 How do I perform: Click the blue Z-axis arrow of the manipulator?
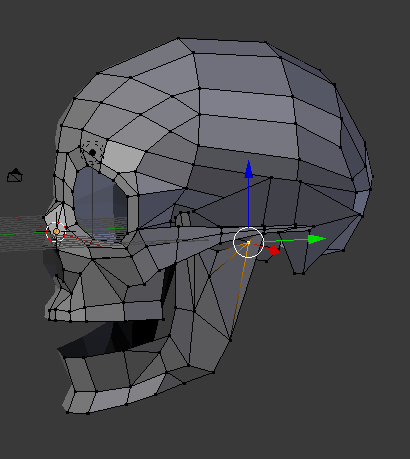click(x=249, y=169)
